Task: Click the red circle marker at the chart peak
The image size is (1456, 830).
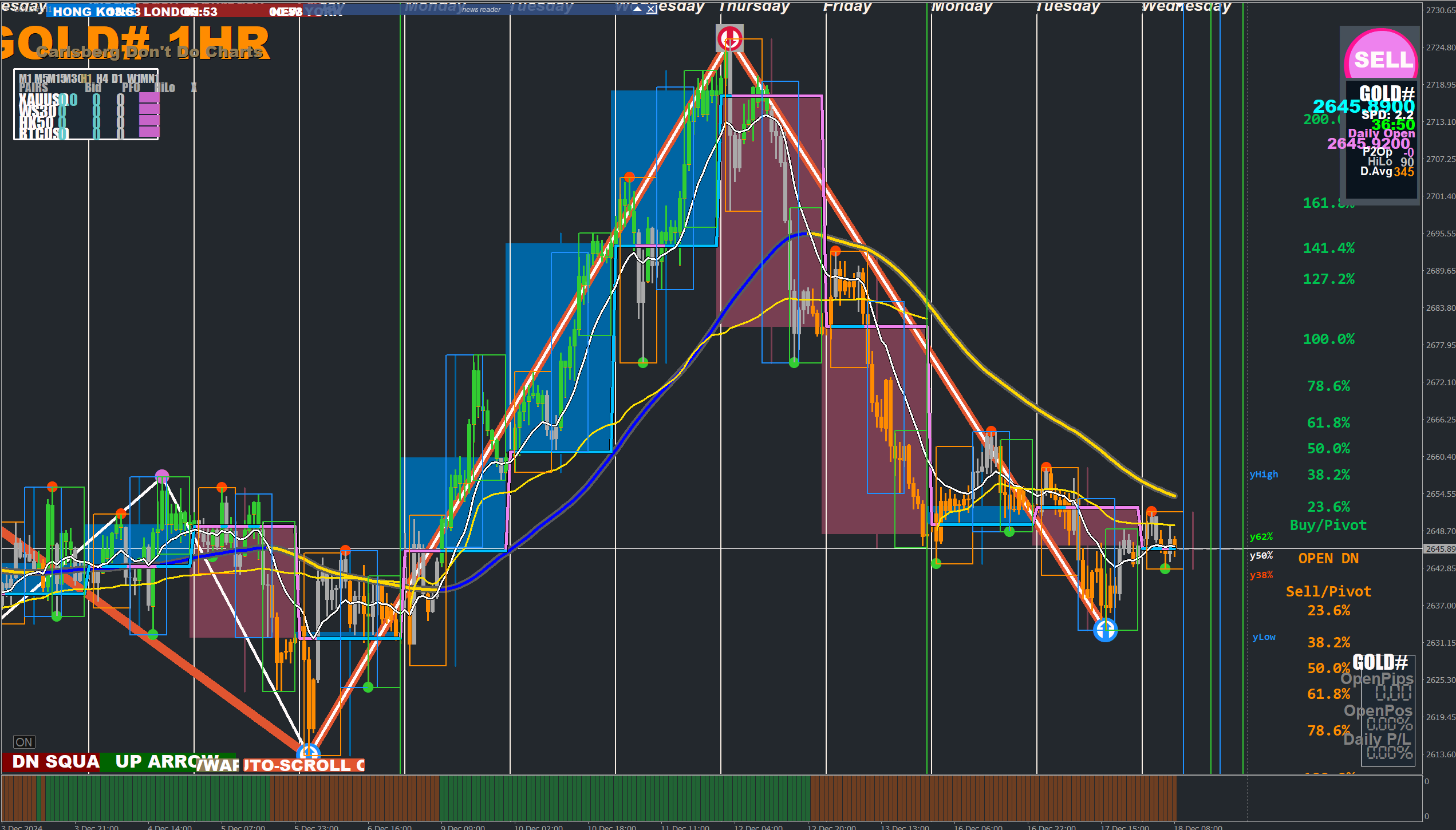Action: click(730, 38)
